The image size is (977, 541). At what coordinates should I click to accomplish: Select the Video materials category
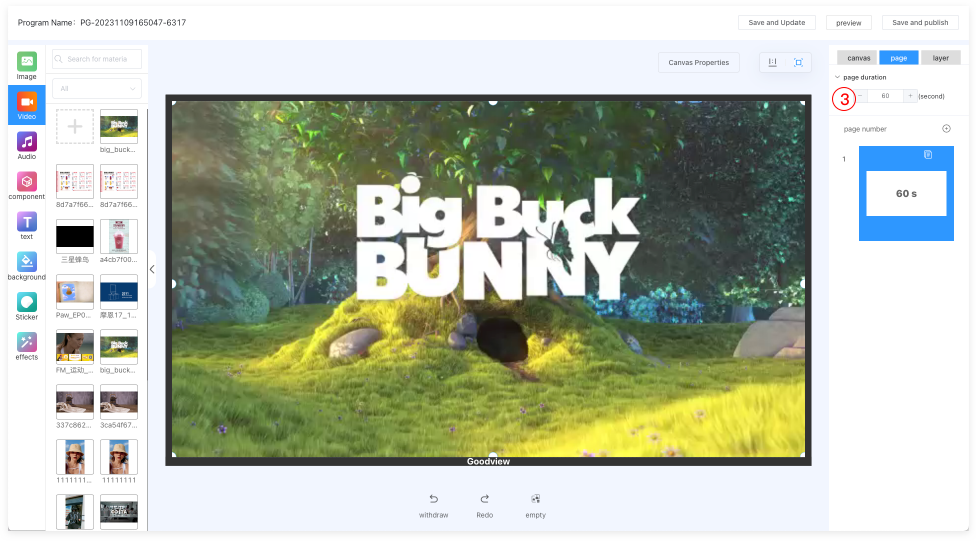tap(26, 105)
